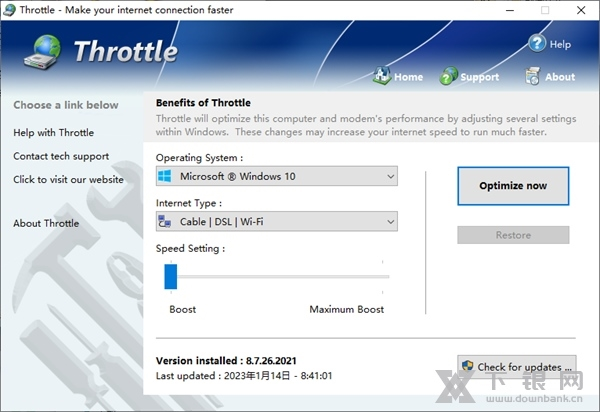Click the About clipboard icon

pos(534,76)
